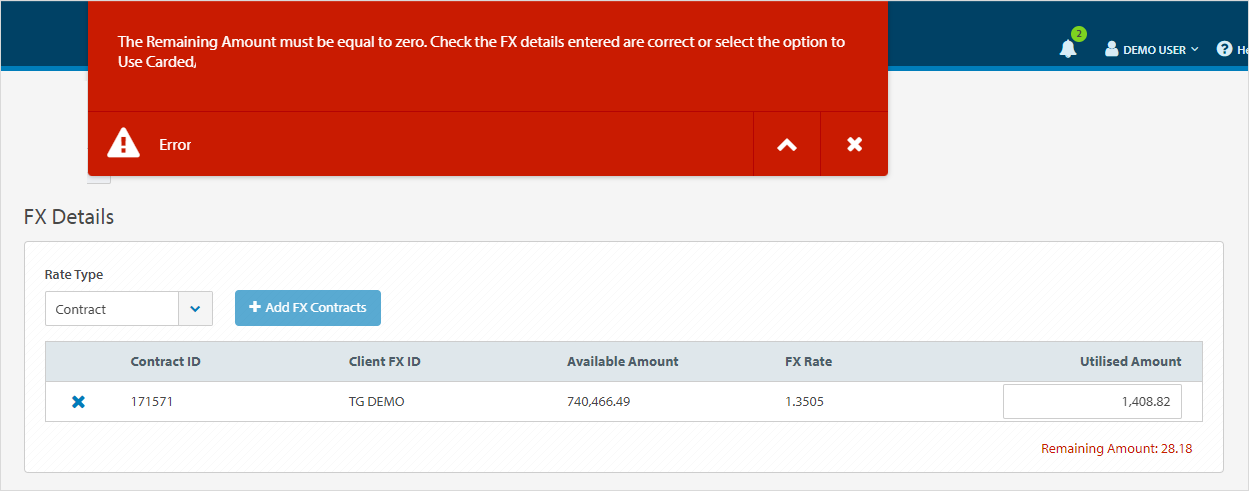Click the Help question mark icon
The height and width of the screenshot is (491, 1249).
(1224, 49)
